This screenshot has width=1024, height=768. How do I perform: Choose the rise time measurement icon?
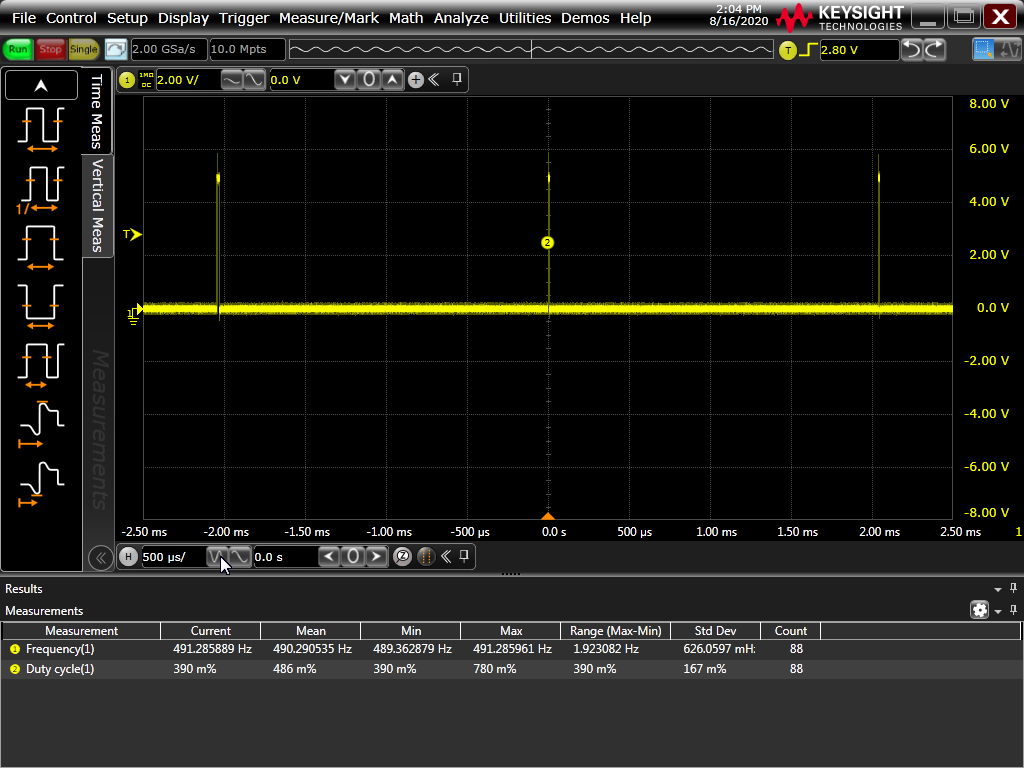tap(40, 422)
